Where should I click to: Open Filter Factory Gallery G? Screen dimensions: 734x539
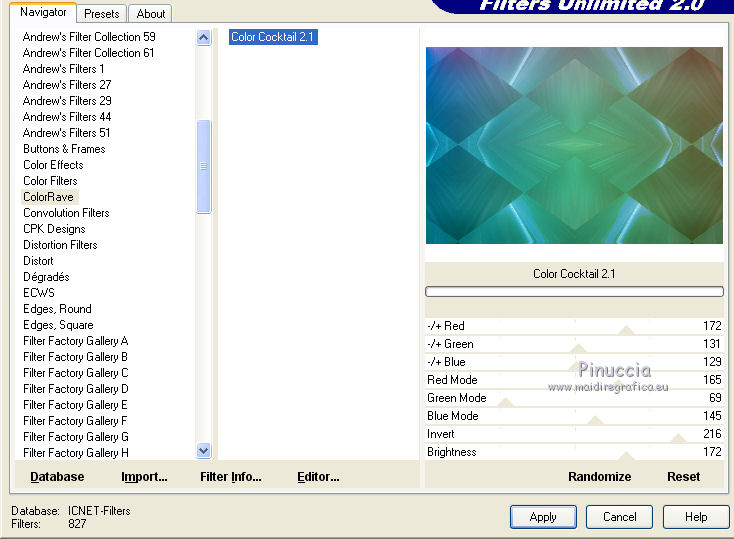pyautogui.click(x=75, y=437)
